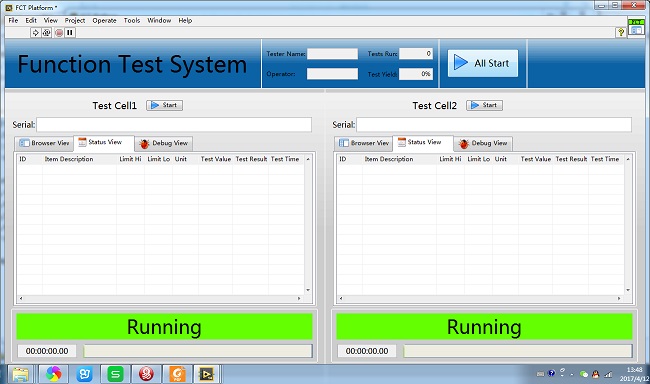Screen dimensions: 650x384
Task: Click the Tester Name input field
Action: tap(332, 54)
